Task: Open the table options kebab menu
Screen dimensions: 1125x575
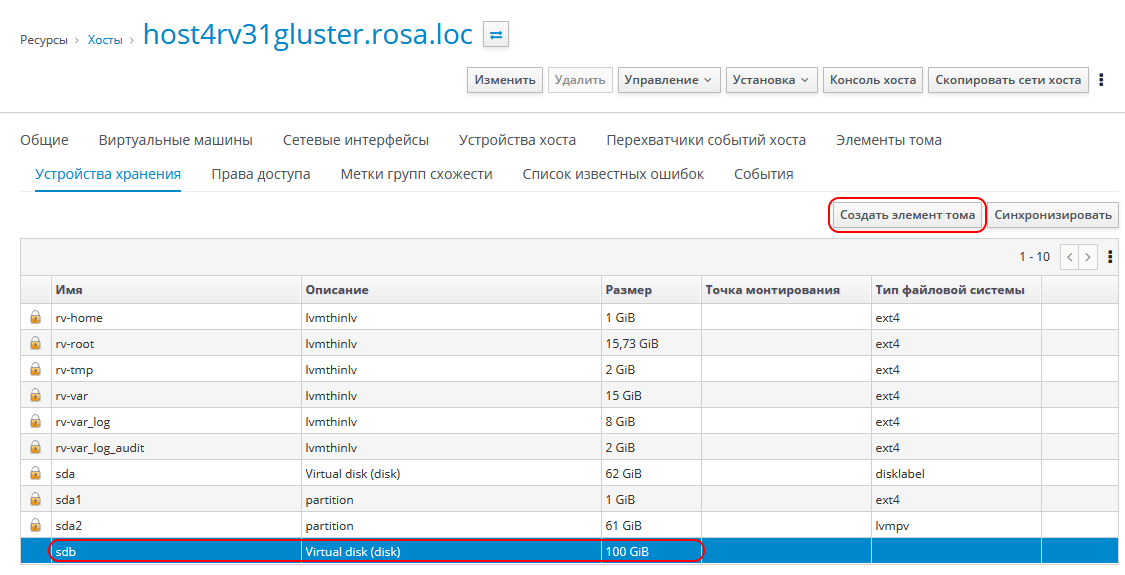Action: [1110, 257]
